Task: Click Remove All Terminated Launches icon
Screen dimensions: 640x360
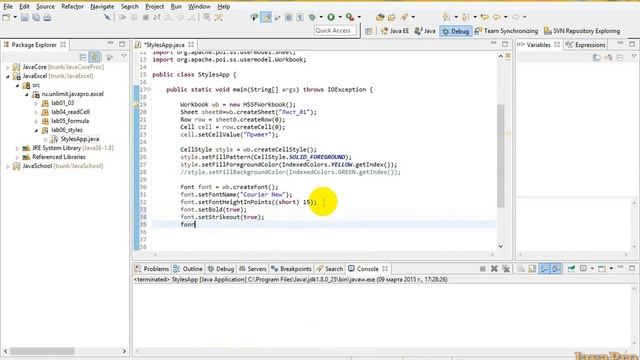Action: (x=506, y=269)
